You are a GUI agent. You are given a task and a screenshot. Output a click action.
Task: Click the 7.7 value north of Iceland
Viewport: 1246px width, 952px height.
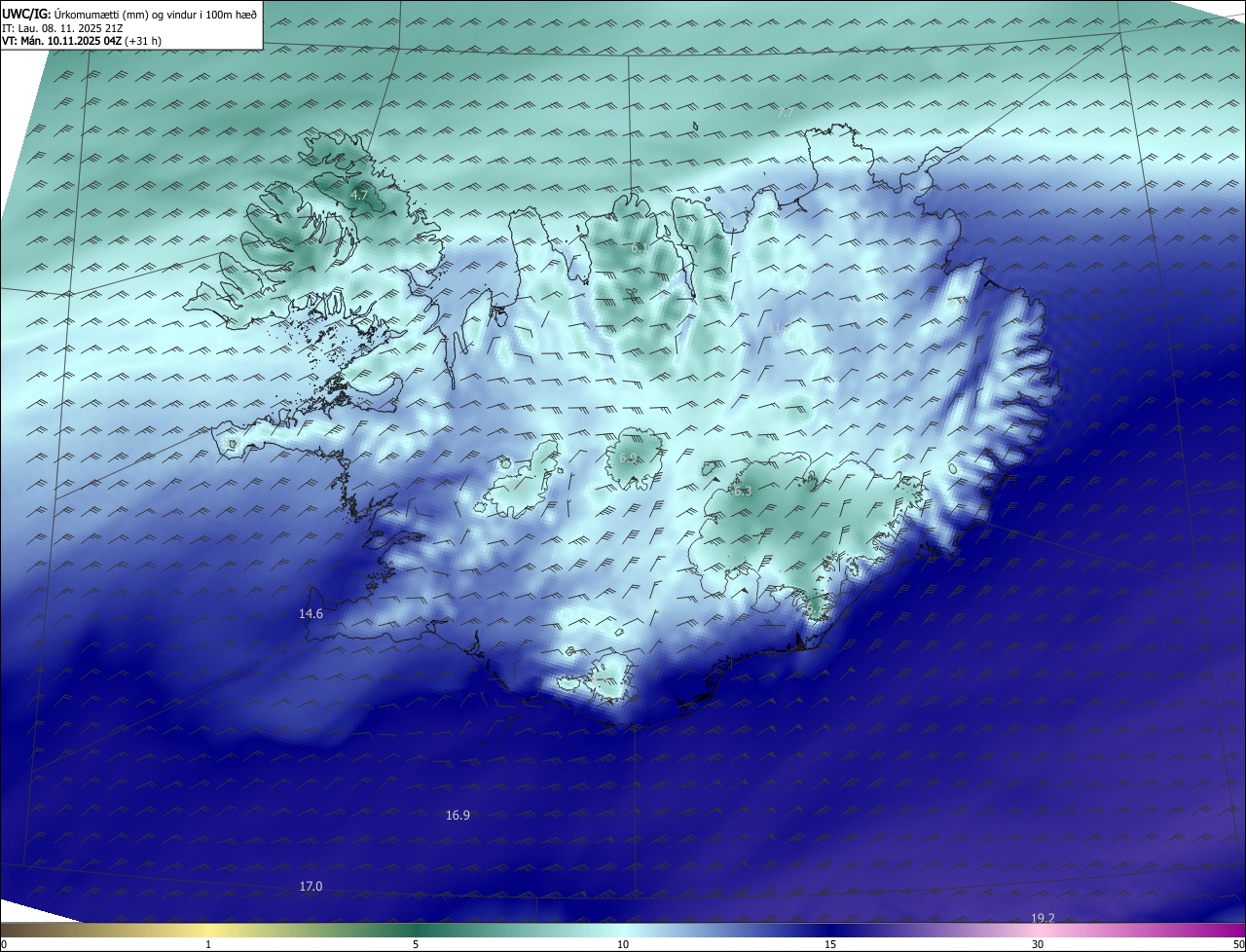pos(786,113)
